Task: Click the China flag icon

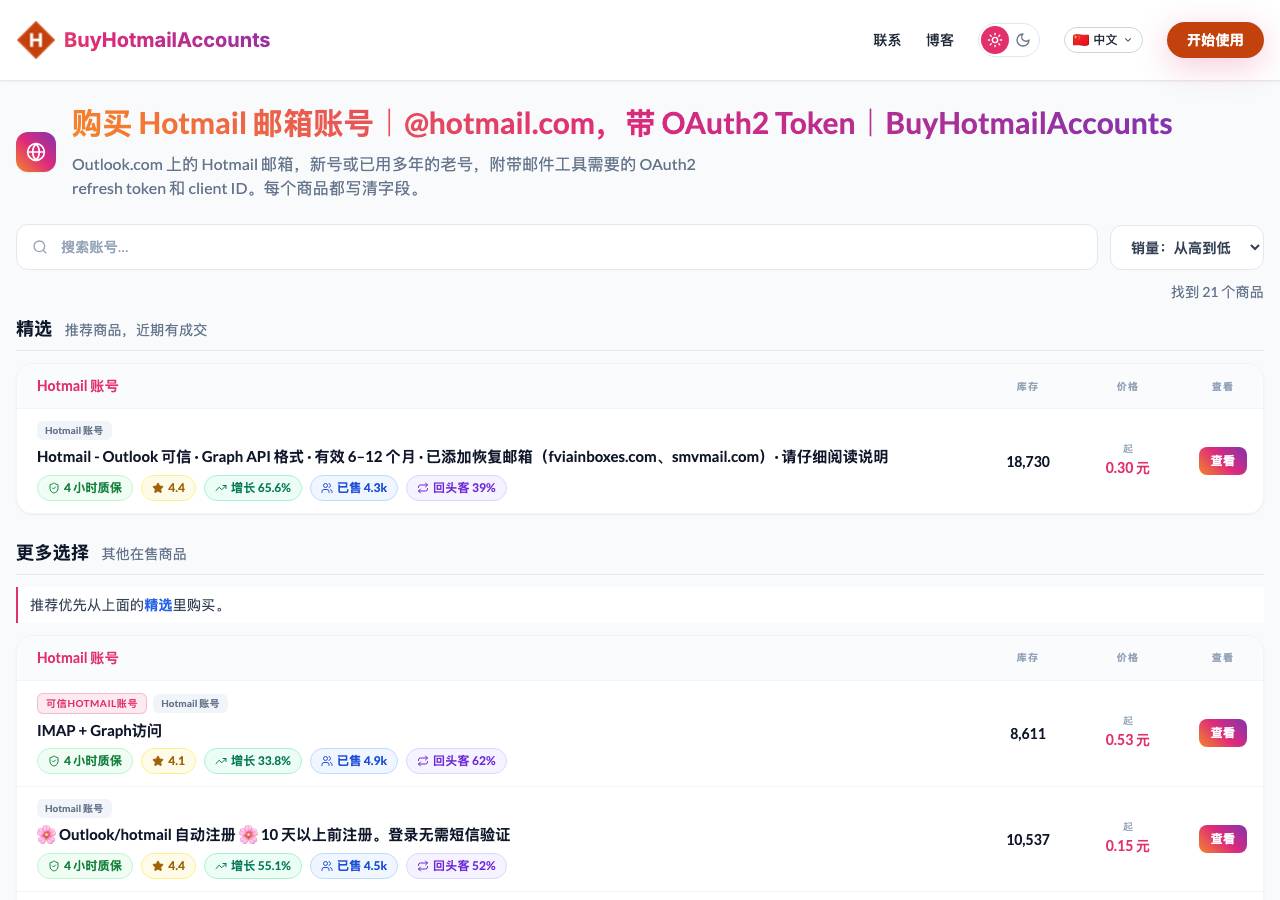Action: tap(1081, 40)
